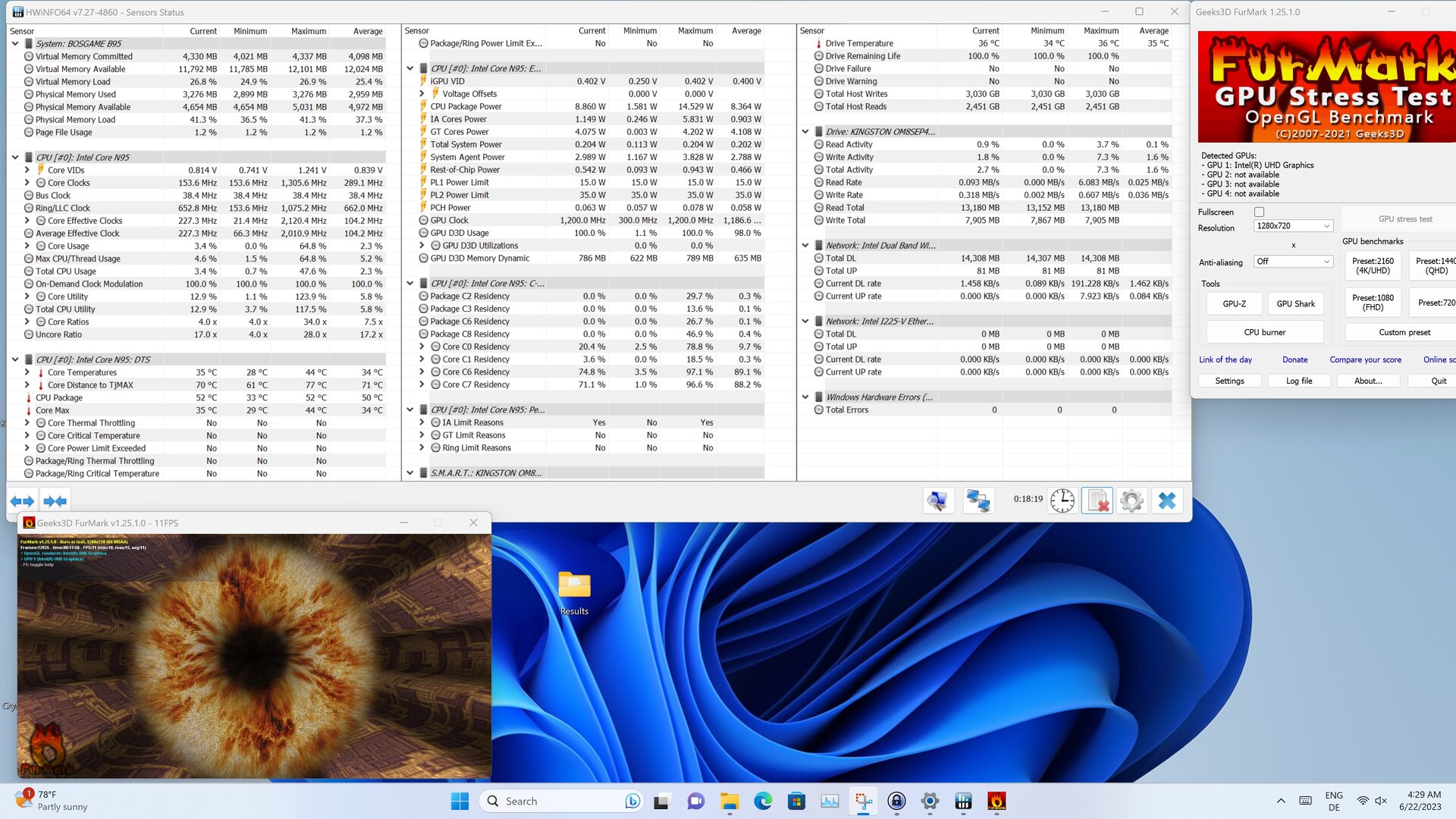
Task: Click the expand columns arrows icon
Action: coord(22,501)
